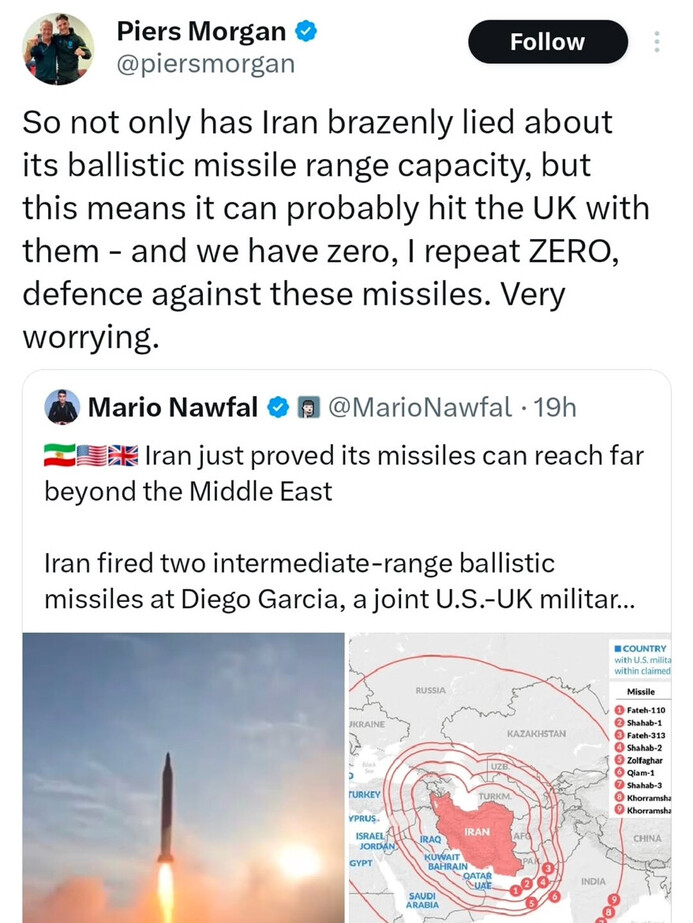Click the Fateh-110 number 1 legend marker
The image size is (693, 923).
click(620, 711)
